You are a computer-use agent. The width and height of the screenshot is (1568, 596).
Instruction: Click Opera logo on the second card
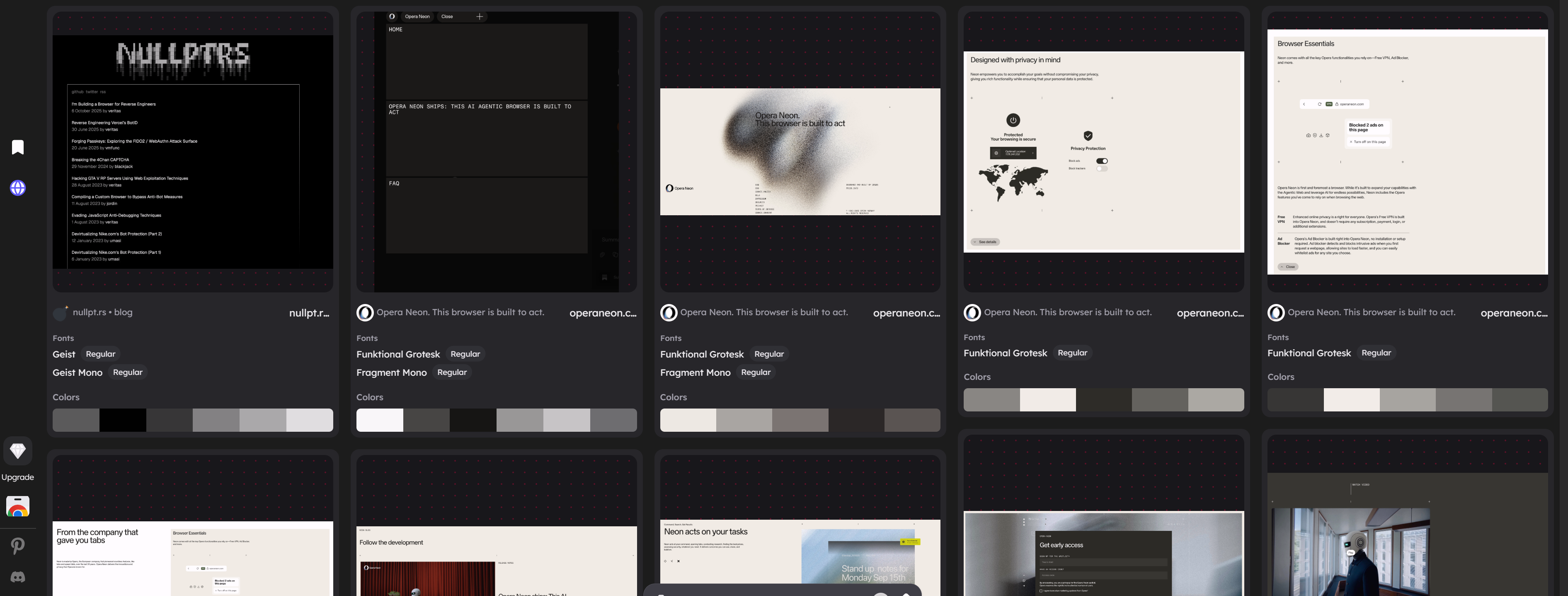[x=365, y=313]
